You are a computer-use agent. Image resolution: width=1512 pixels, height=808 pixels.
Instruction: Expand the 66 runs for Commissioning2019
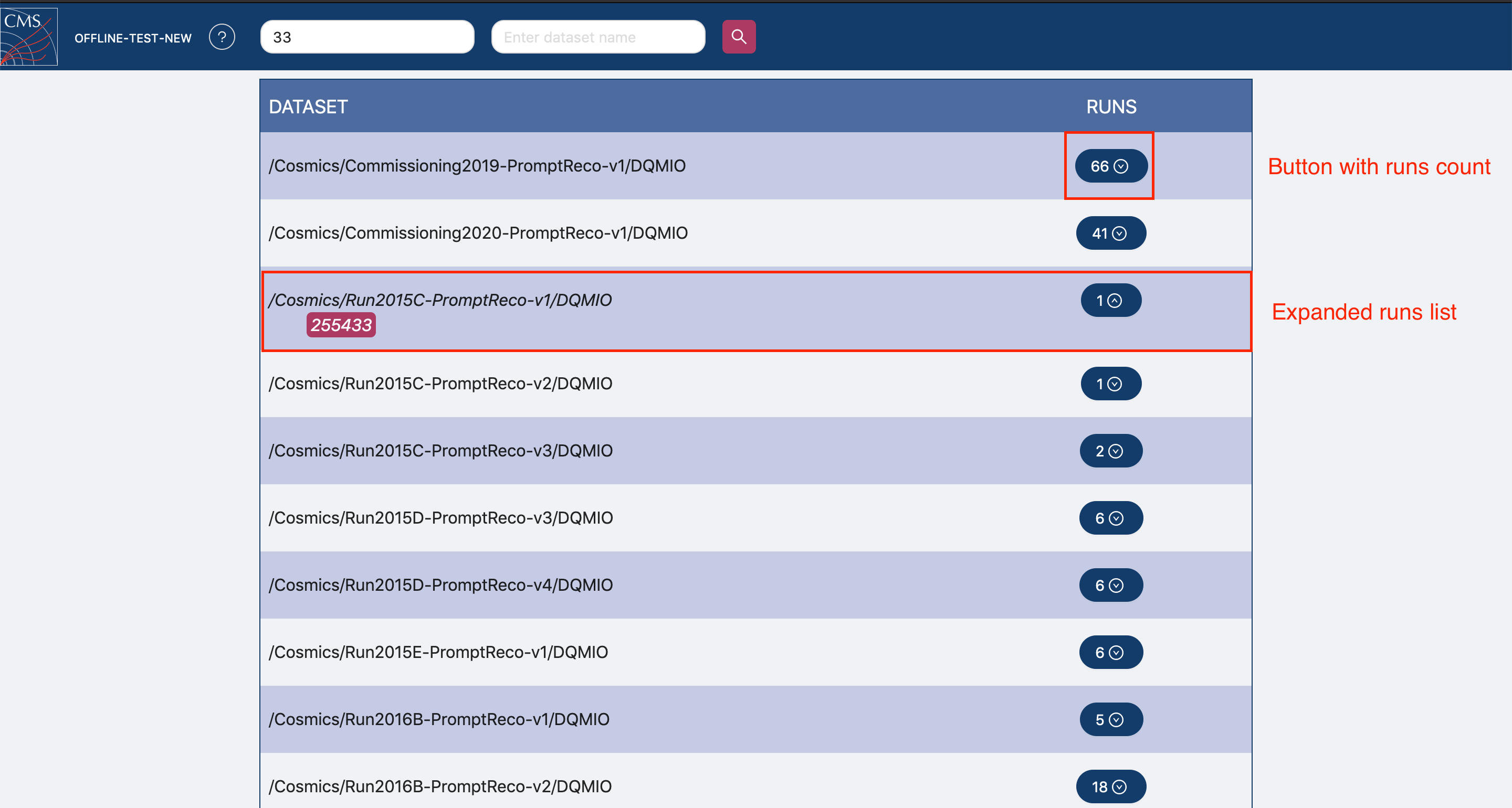[x=1110, y=166]
